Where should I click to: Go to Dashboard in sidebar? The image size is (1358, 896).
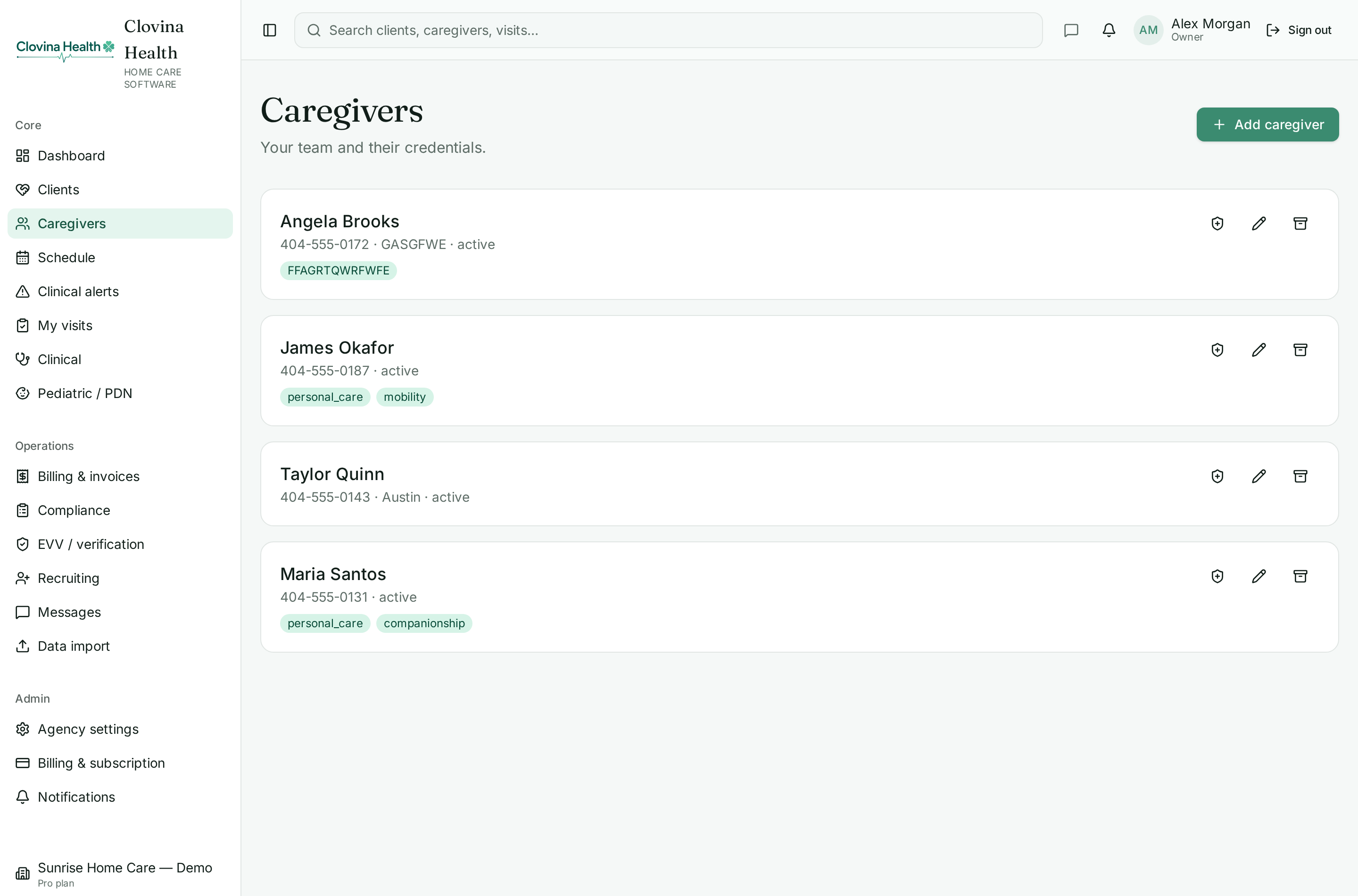pyautogui.click(x=120, y=156)
